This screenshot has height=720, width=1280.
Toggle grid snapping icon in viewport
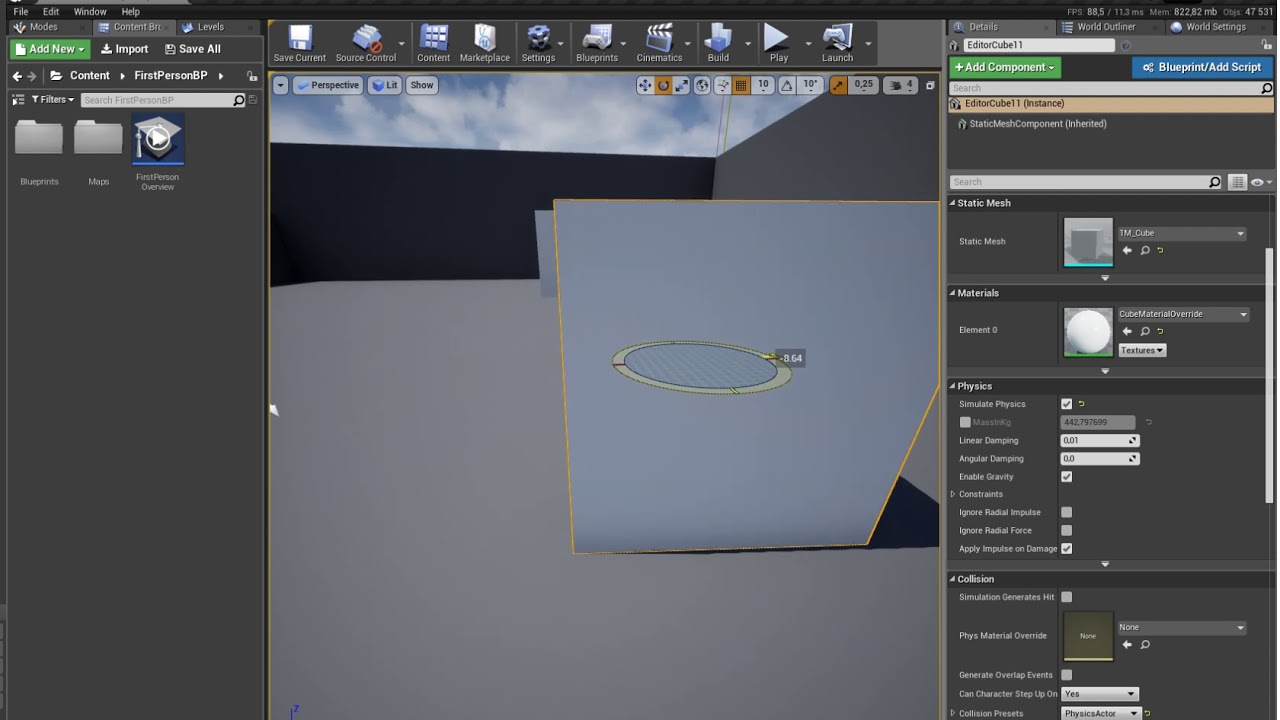tap(741, 85)
